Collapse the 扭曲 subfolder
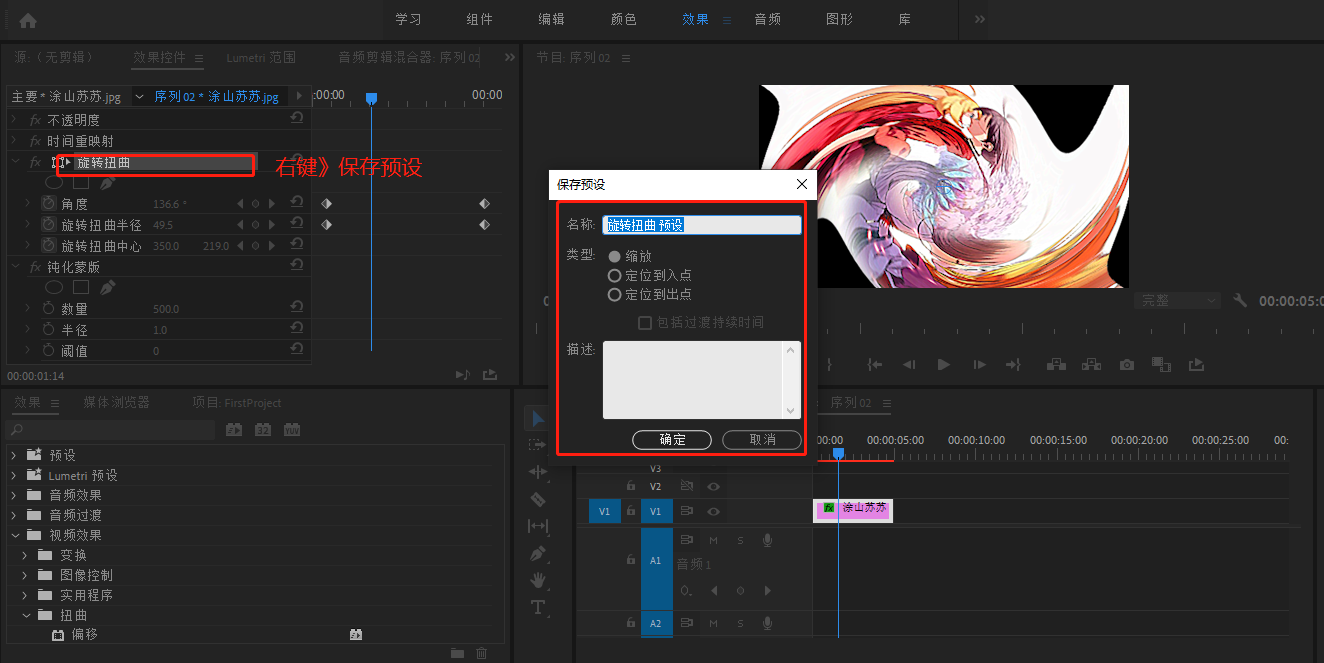1324x663 pixels. tap(25, 615)
